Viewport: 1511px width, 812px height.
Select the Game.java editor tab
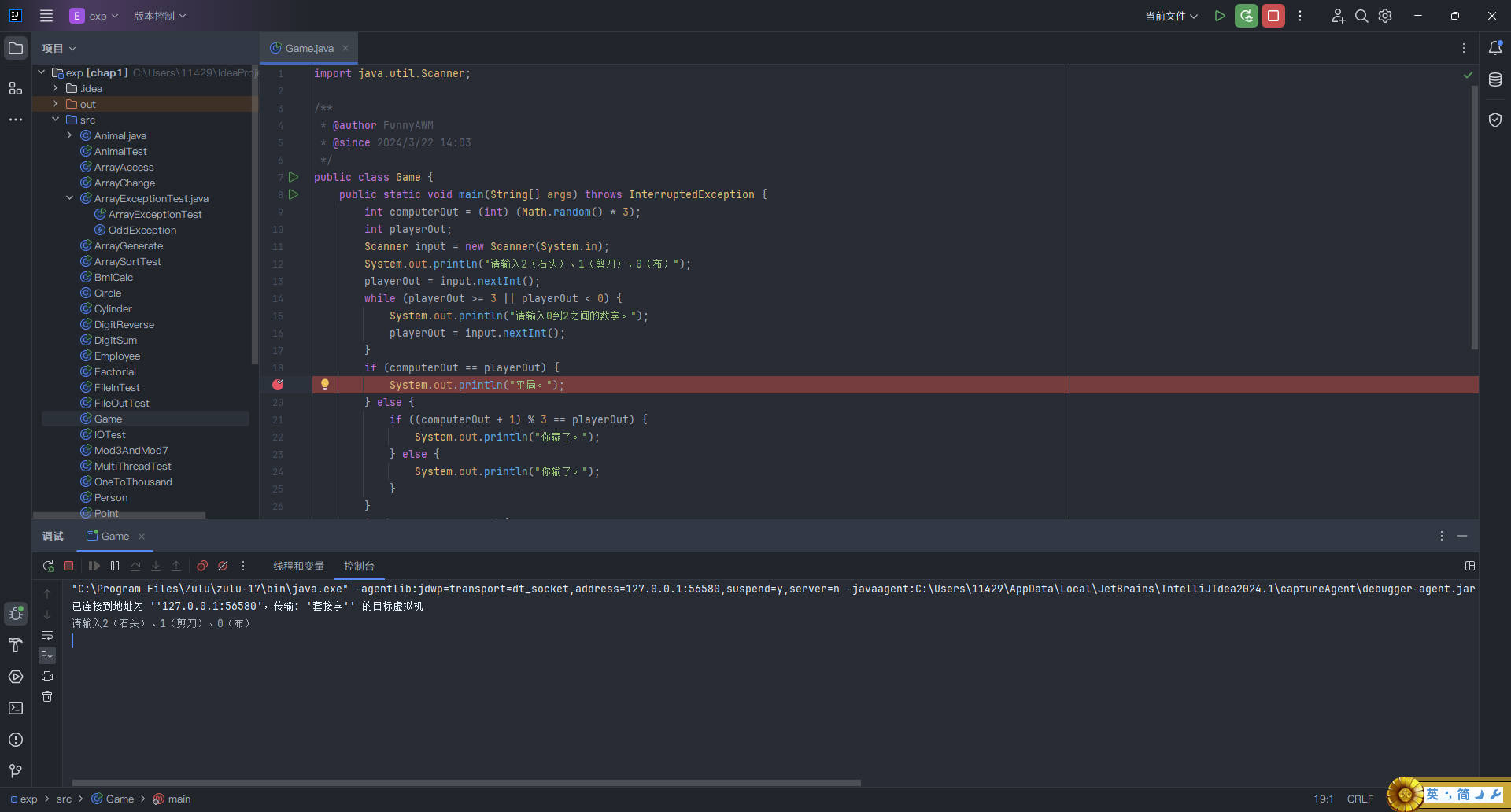coord(308,48)
